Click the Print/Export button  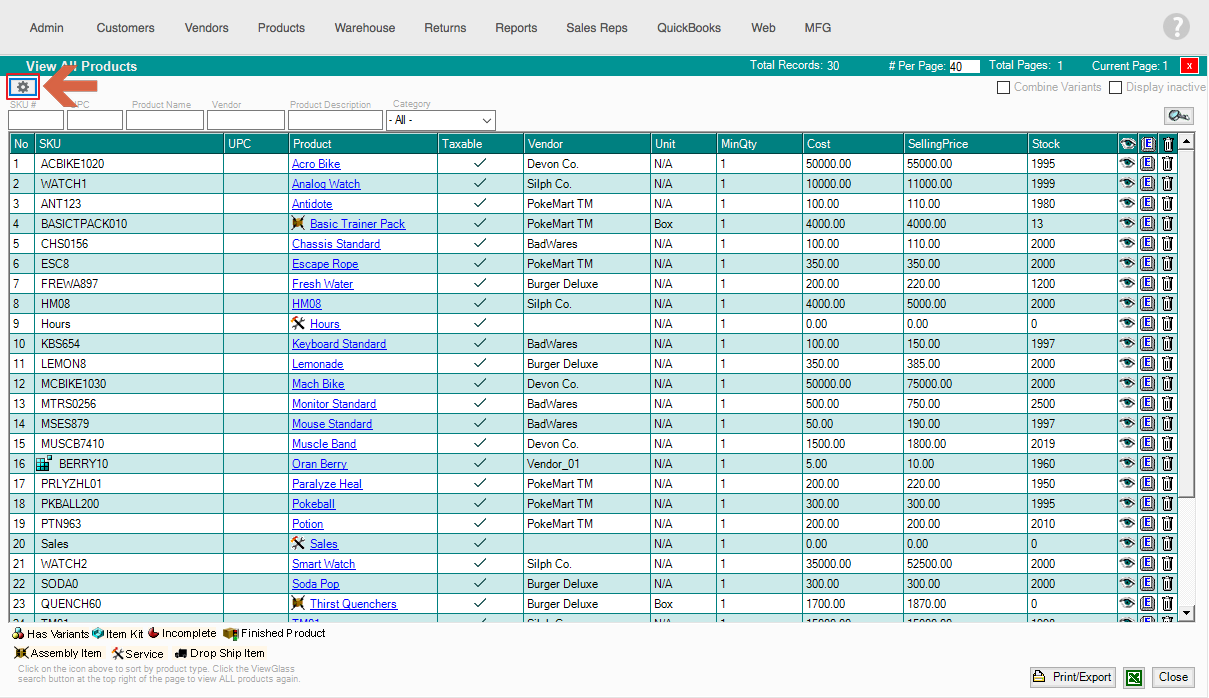point(1072,677)
